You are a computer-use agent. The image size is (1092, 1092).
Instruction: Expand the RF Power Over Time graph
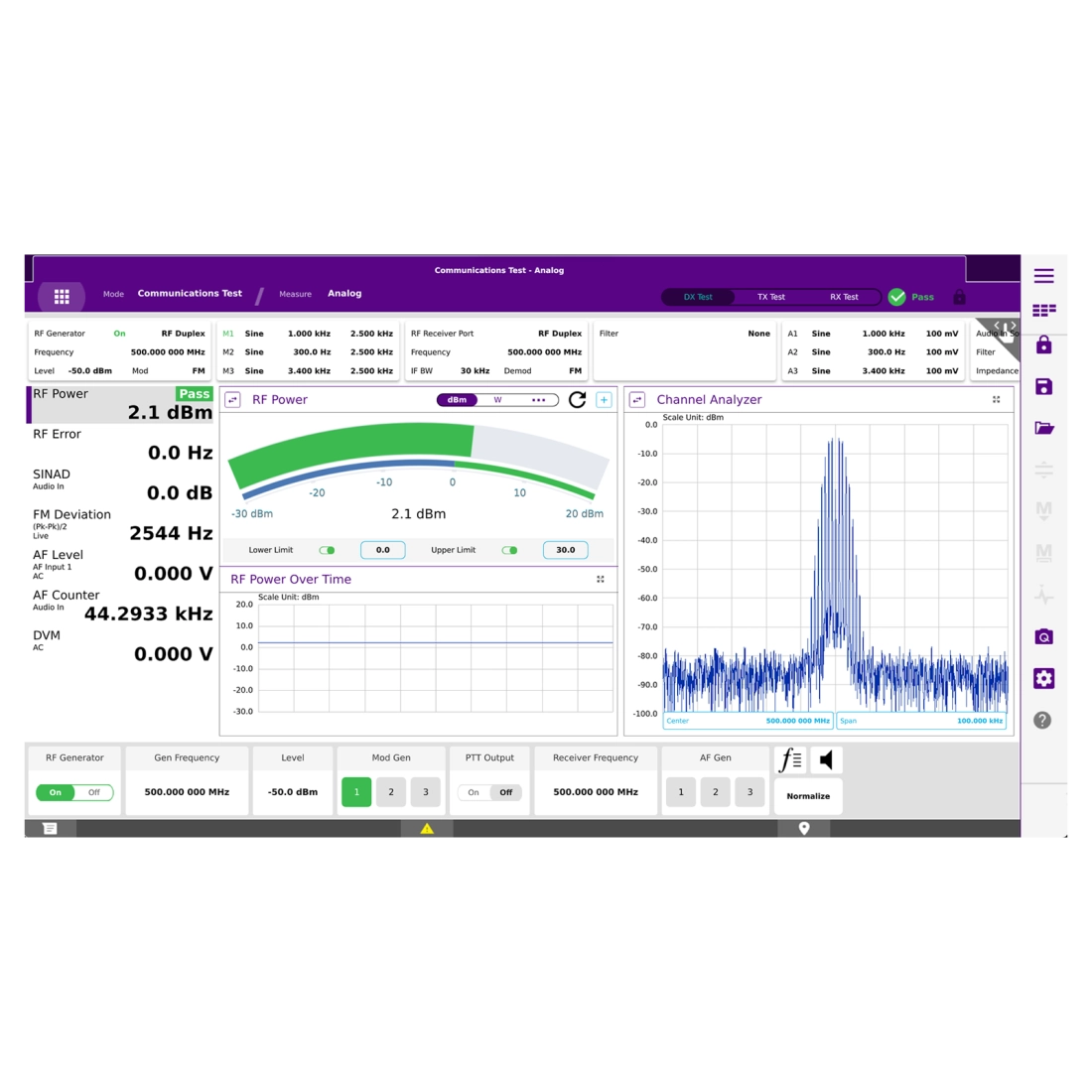click(x=601, y=579)
